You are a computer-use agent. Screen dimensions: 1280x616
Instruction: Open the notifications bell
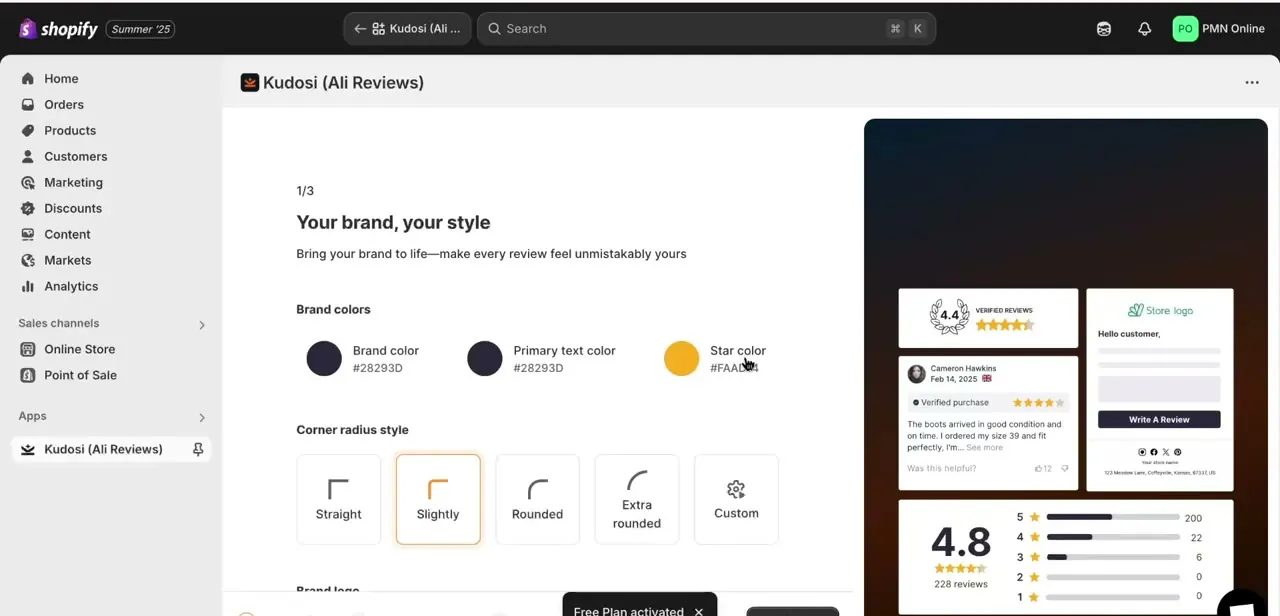point(1145,29)
